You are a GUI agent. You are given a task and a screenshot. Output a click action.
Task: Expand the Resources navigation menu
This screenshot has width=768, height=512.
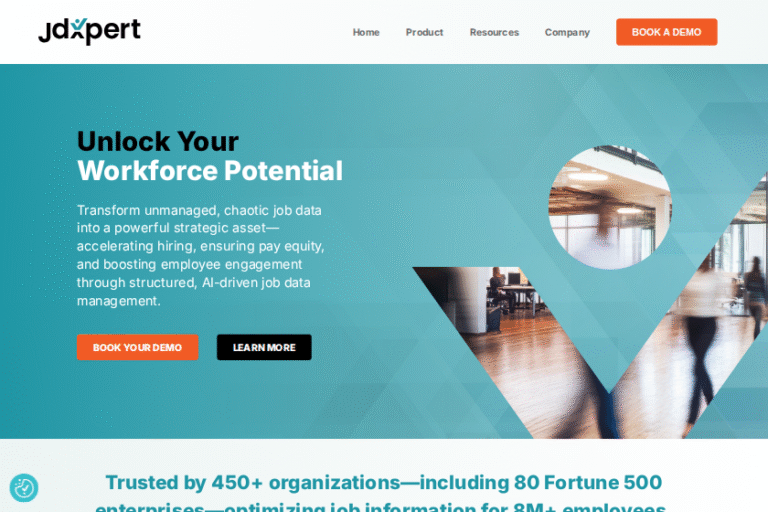click(494, 32)
